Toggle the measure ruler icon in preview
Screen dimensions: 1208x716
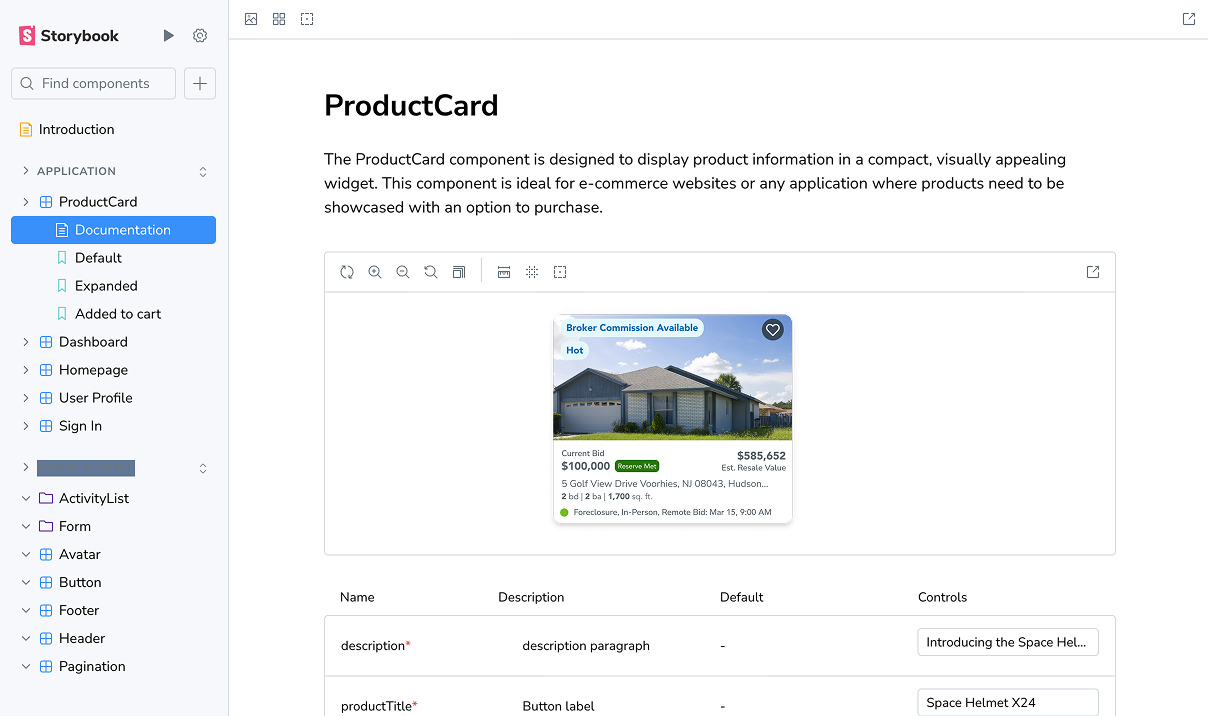click(504, 272)
